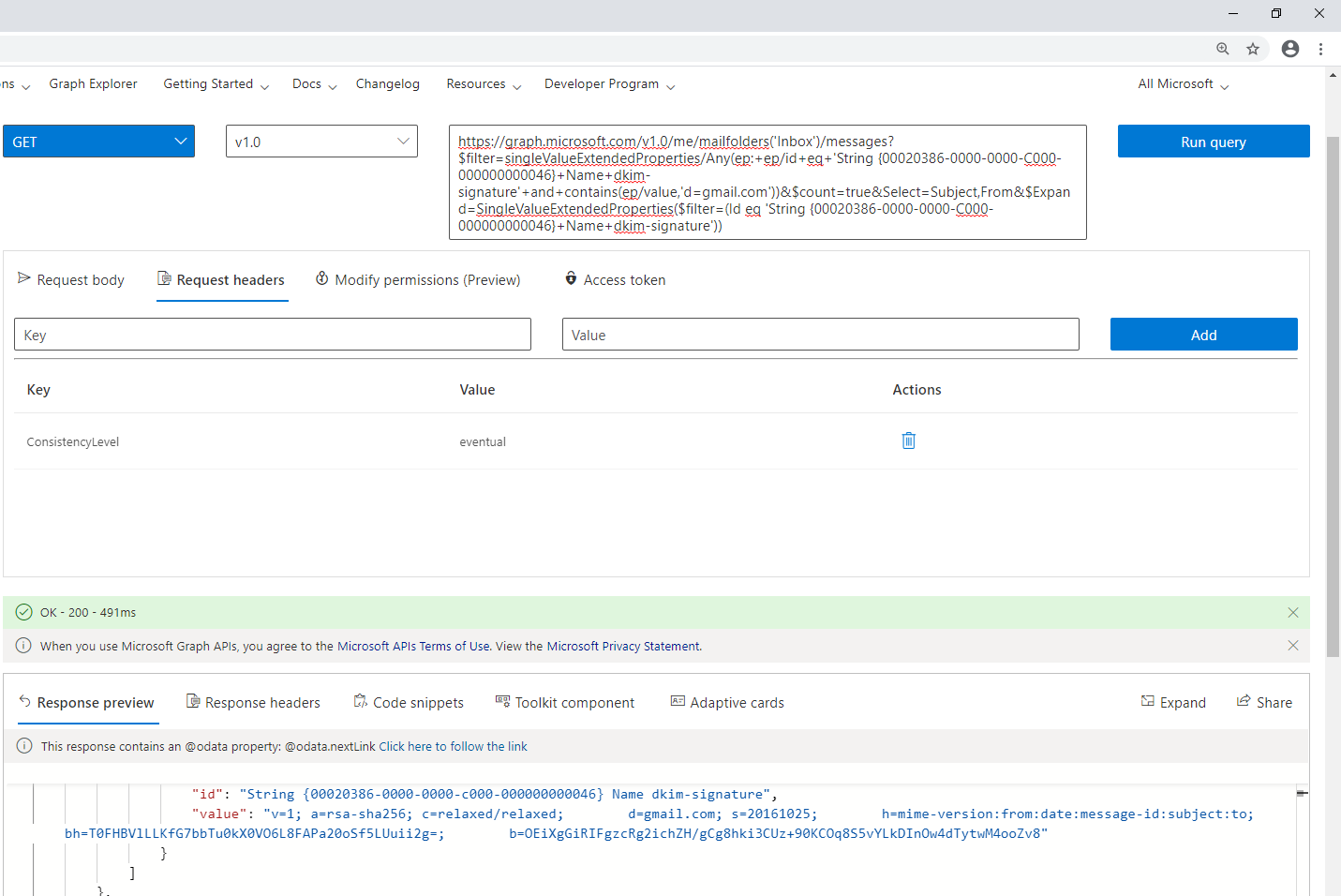Open the Response headers tab
Image resolution: width=1341 pixels, height=896 pixels.
pos(253,703)
